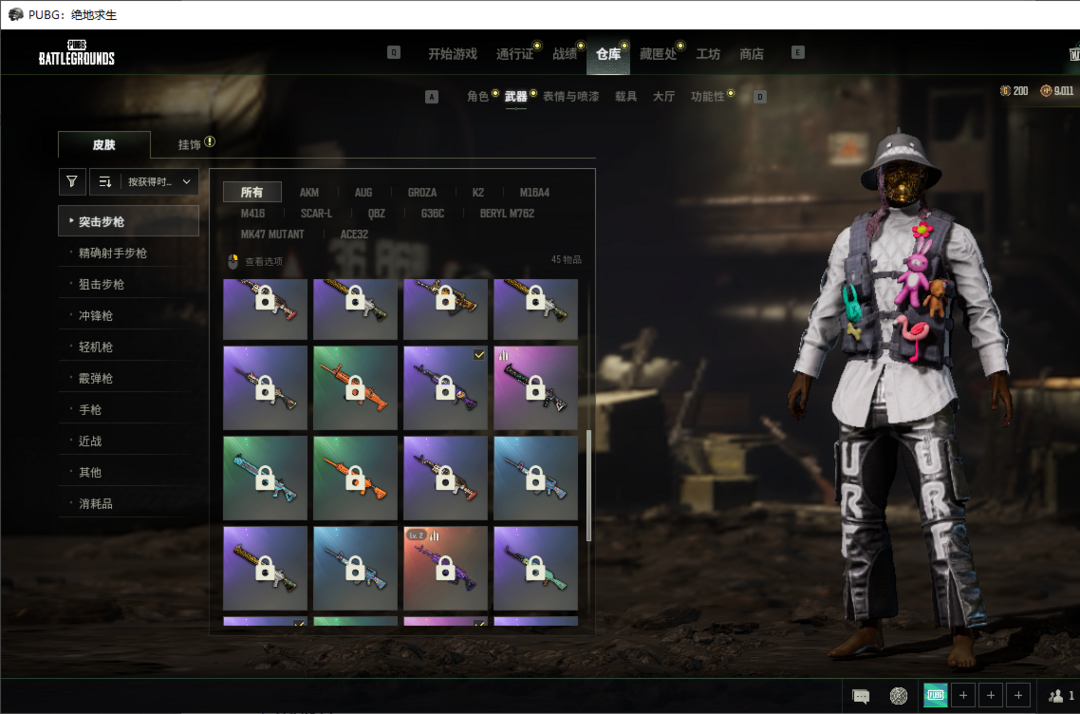Image resolution: width=1080 pixels, height=714 pixels.
Task: Click the 查看选项 view options link
Action: coord(263,261)
